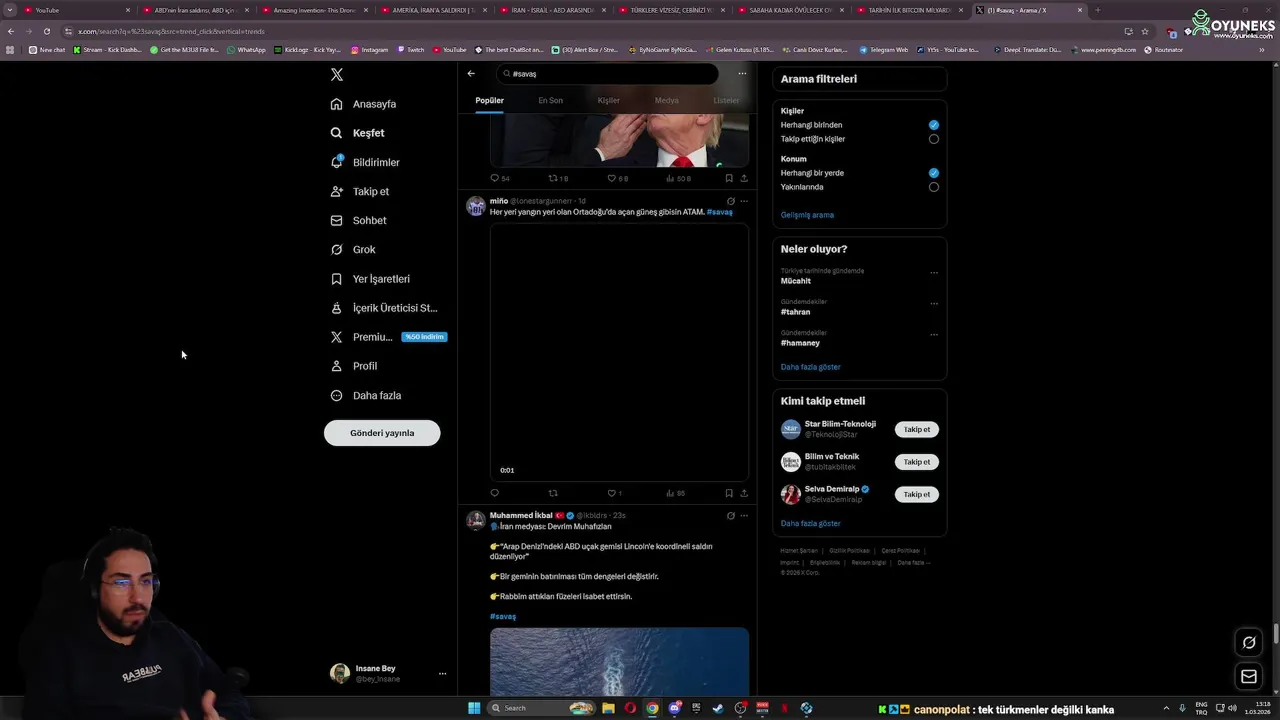Image resolution: width=1280 pixels, height=720 pixels.
Task: Play miño's video with 0:01 timer
Action: tap(619, 352)
